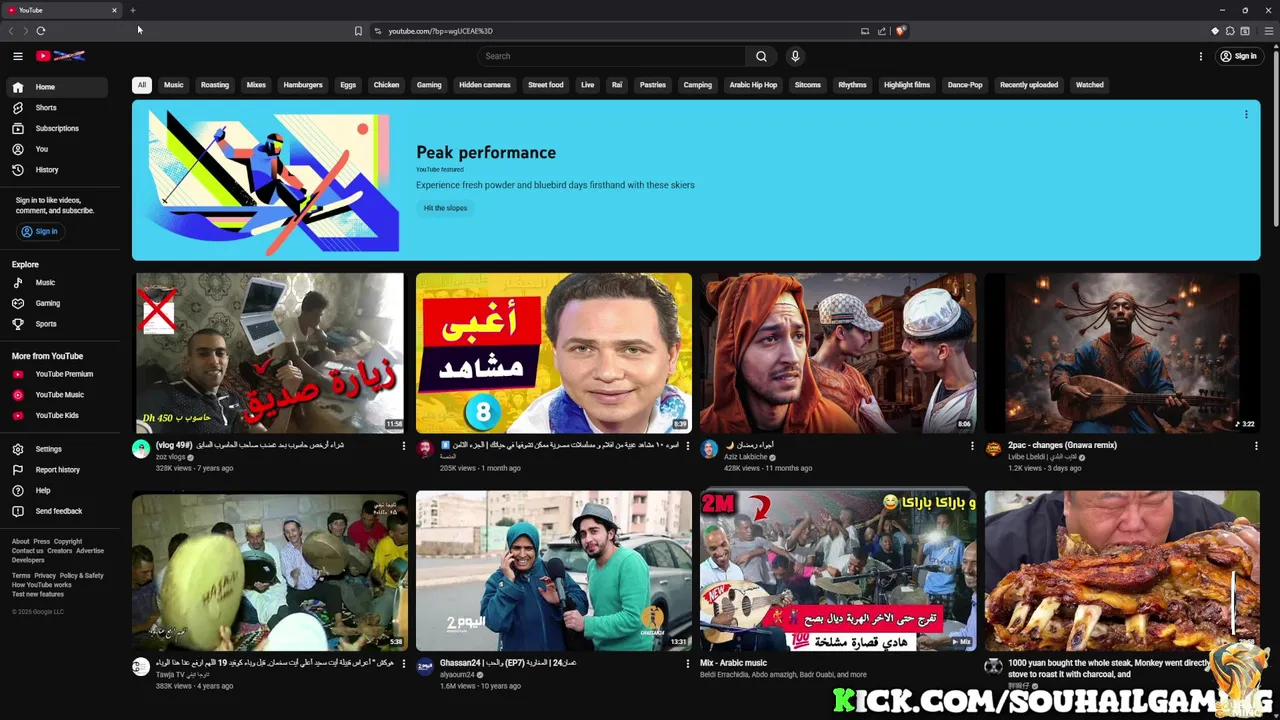Open the Privacy footer link

coord(45,576)
